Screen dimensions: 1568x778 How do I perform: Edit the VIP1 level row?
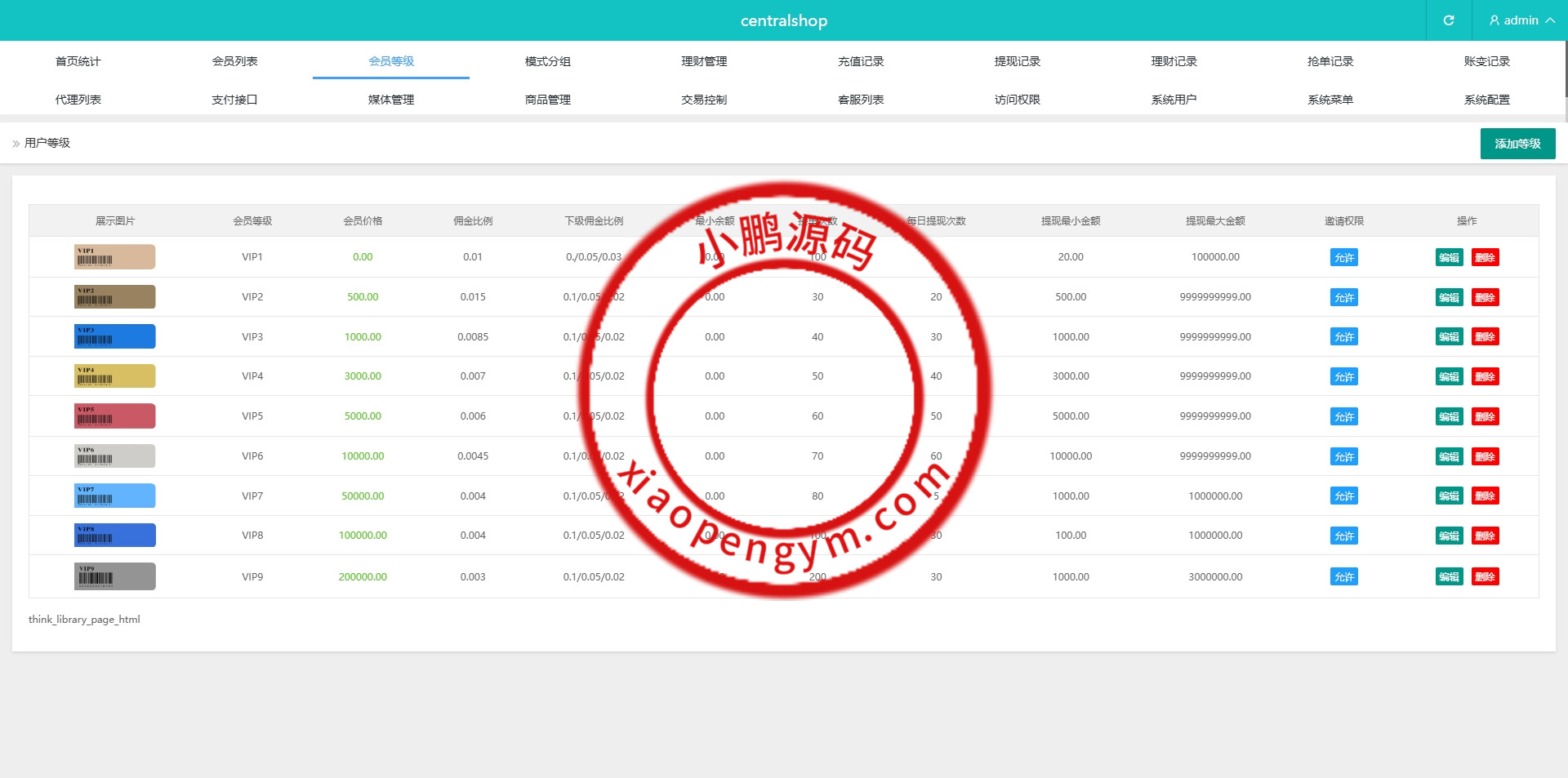(x=1449, y=258)
